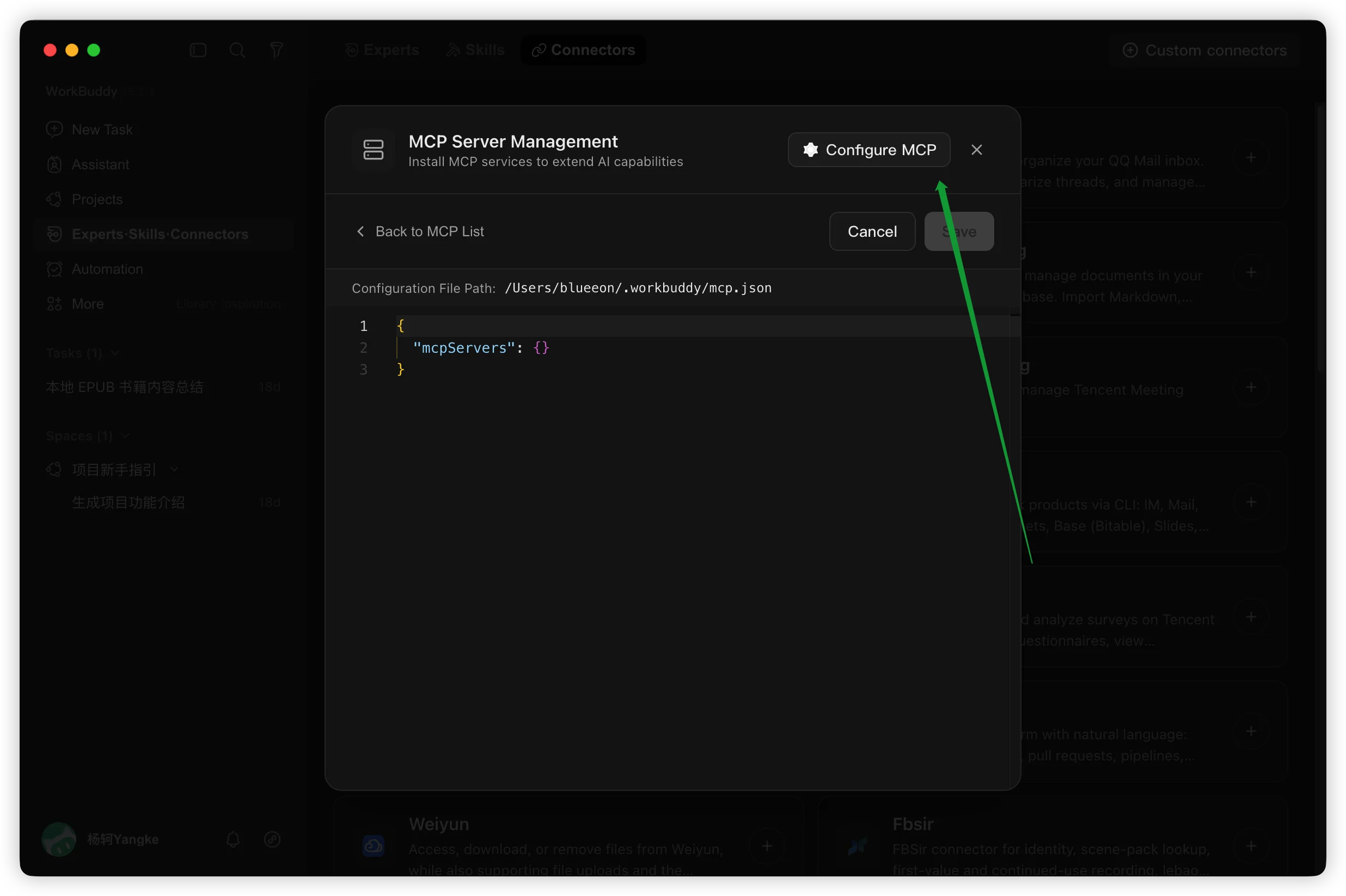Screen dimensions: 1346x896
Task: Click the plus icon in Custom connectors
Action: tap(1130, 50)
